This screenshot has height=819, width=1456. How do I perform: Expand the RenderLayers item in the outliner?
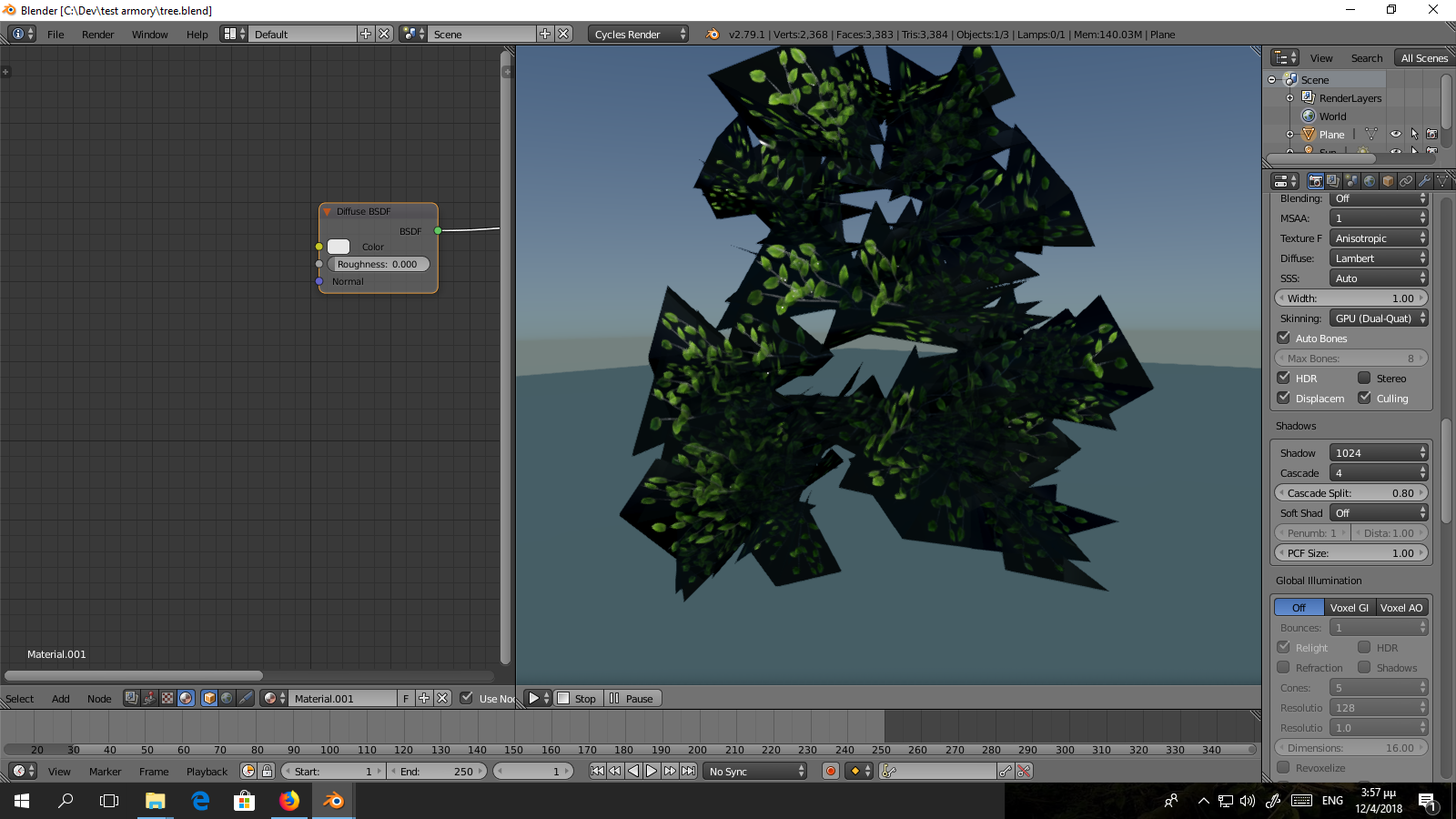pyautogui.click(x=1289, y=97)
